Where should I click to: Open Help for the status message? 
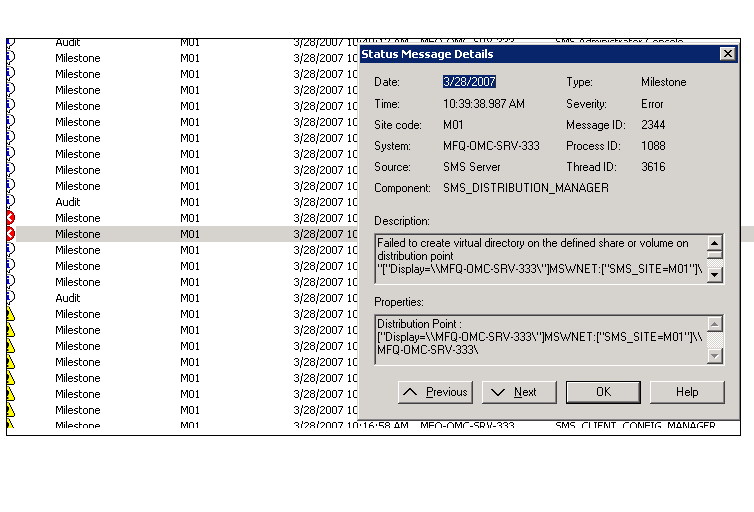[x=687, y=392]
